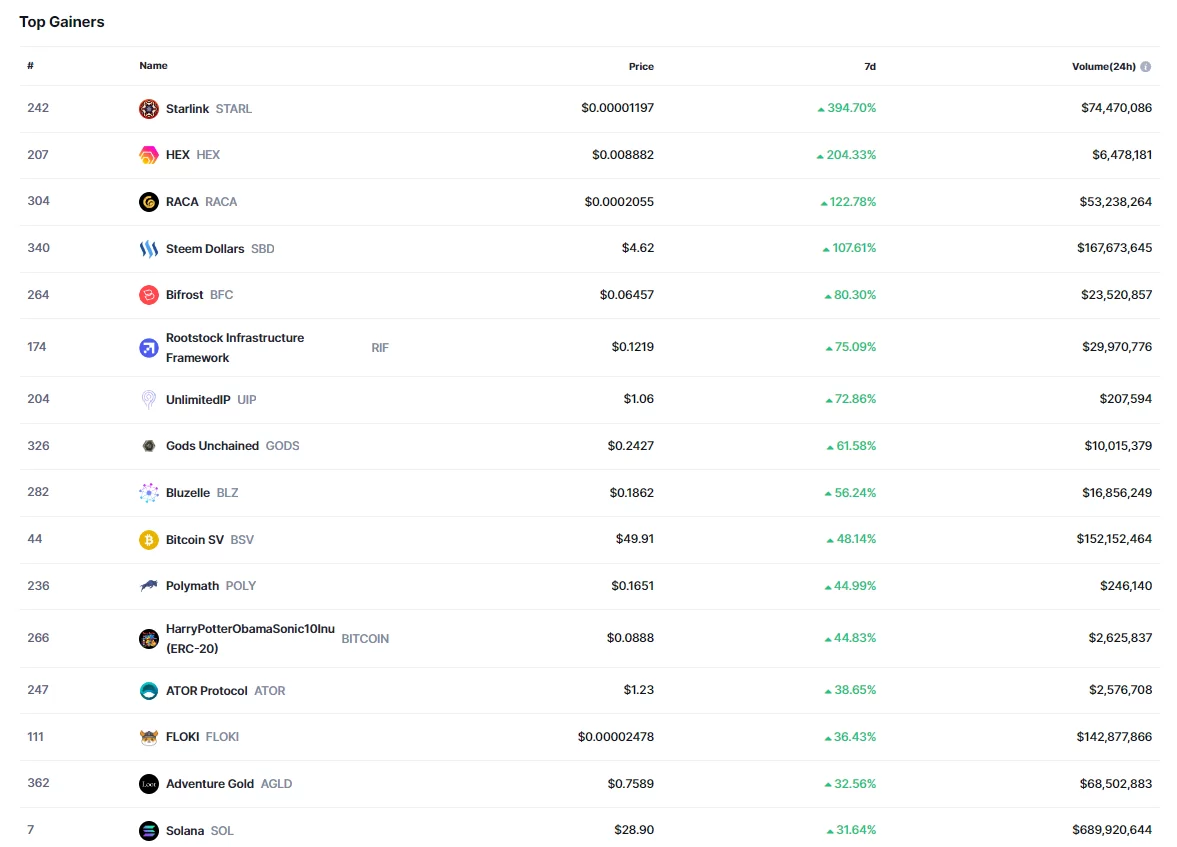Sort by Volume(24h) column header

1103,67
